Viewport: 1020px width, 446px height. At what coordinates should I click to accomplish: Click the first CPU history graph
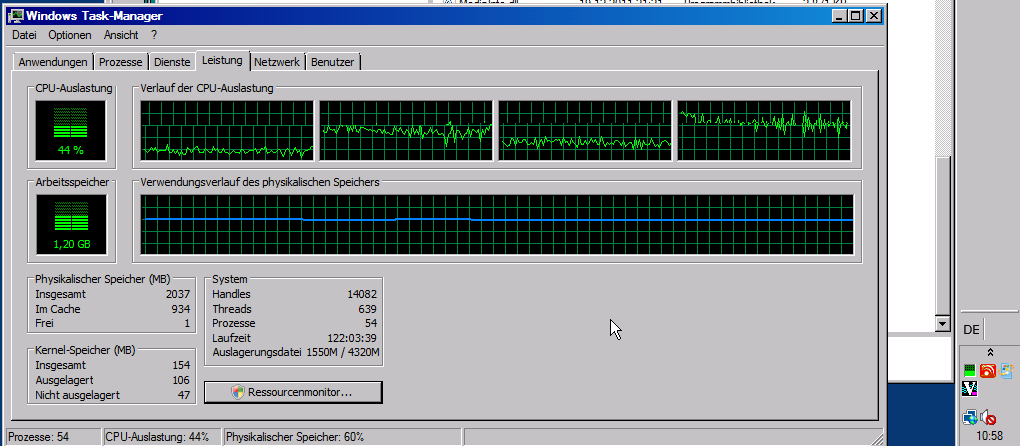click(227, 130)
